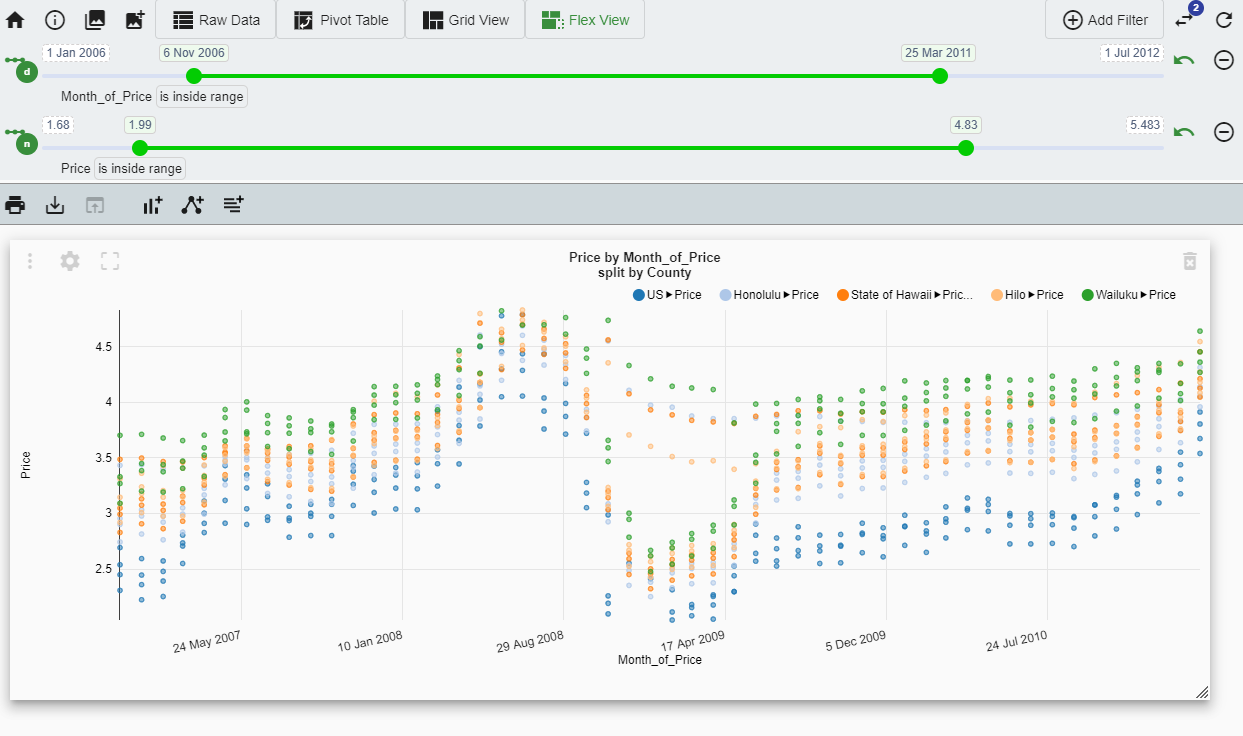Click the 4.83 upper price value
Viewport: 1243px width, 736px height.
966,125
